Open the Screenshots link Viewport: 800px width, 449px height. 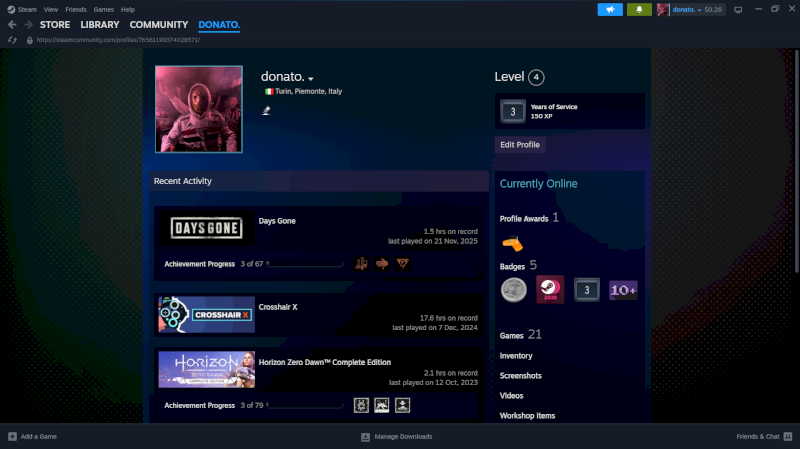point(520,376)
